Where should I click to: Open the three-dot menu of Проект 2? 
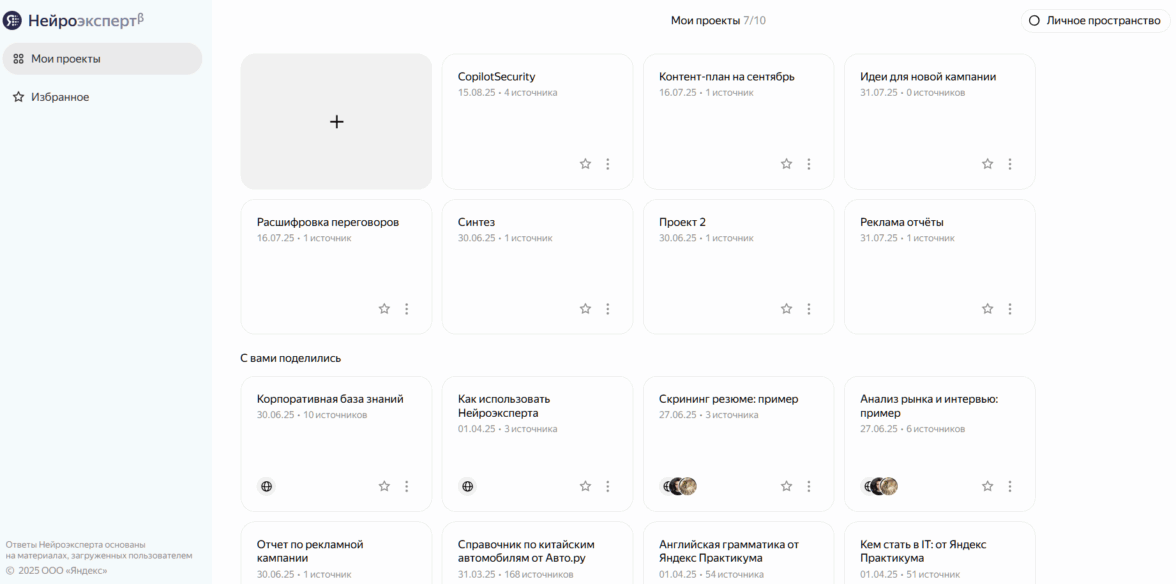pos(808,308)
